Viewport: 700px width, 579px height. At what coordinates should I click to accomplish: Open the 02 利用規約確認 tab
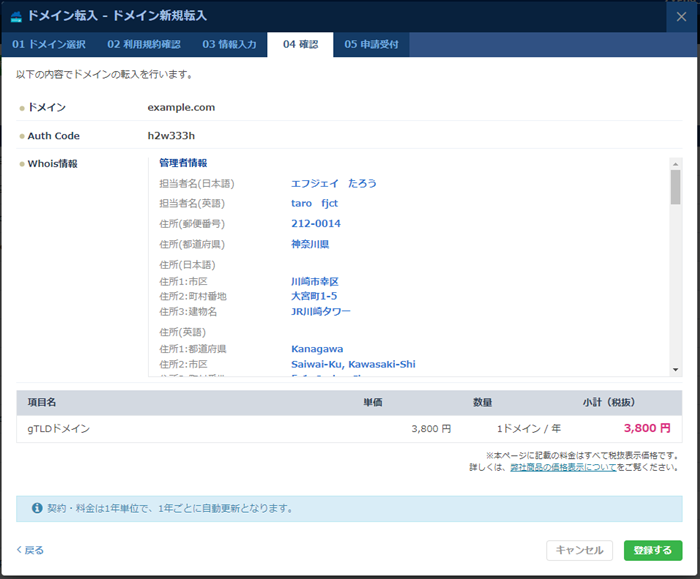pyautogui.click(x=144, y=44)
